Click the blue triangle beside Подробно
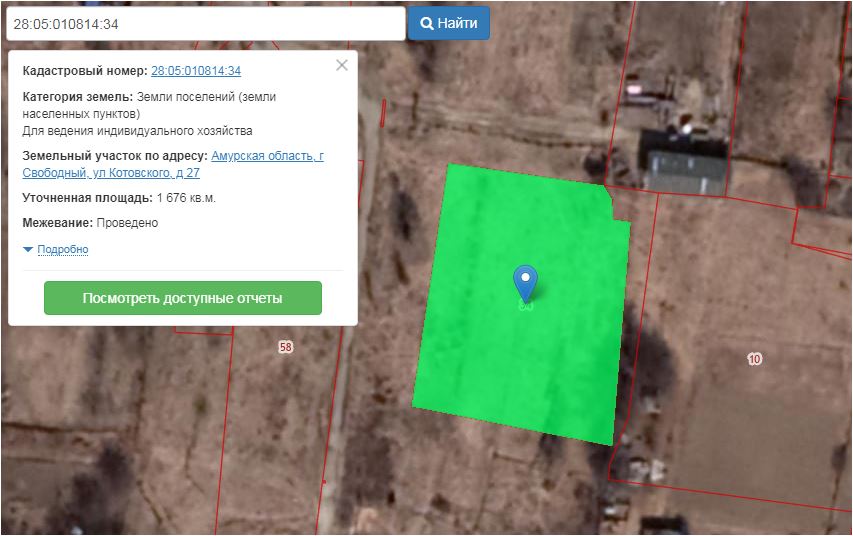The width and height of the screenshot is (853, 536). coord(28,250)
